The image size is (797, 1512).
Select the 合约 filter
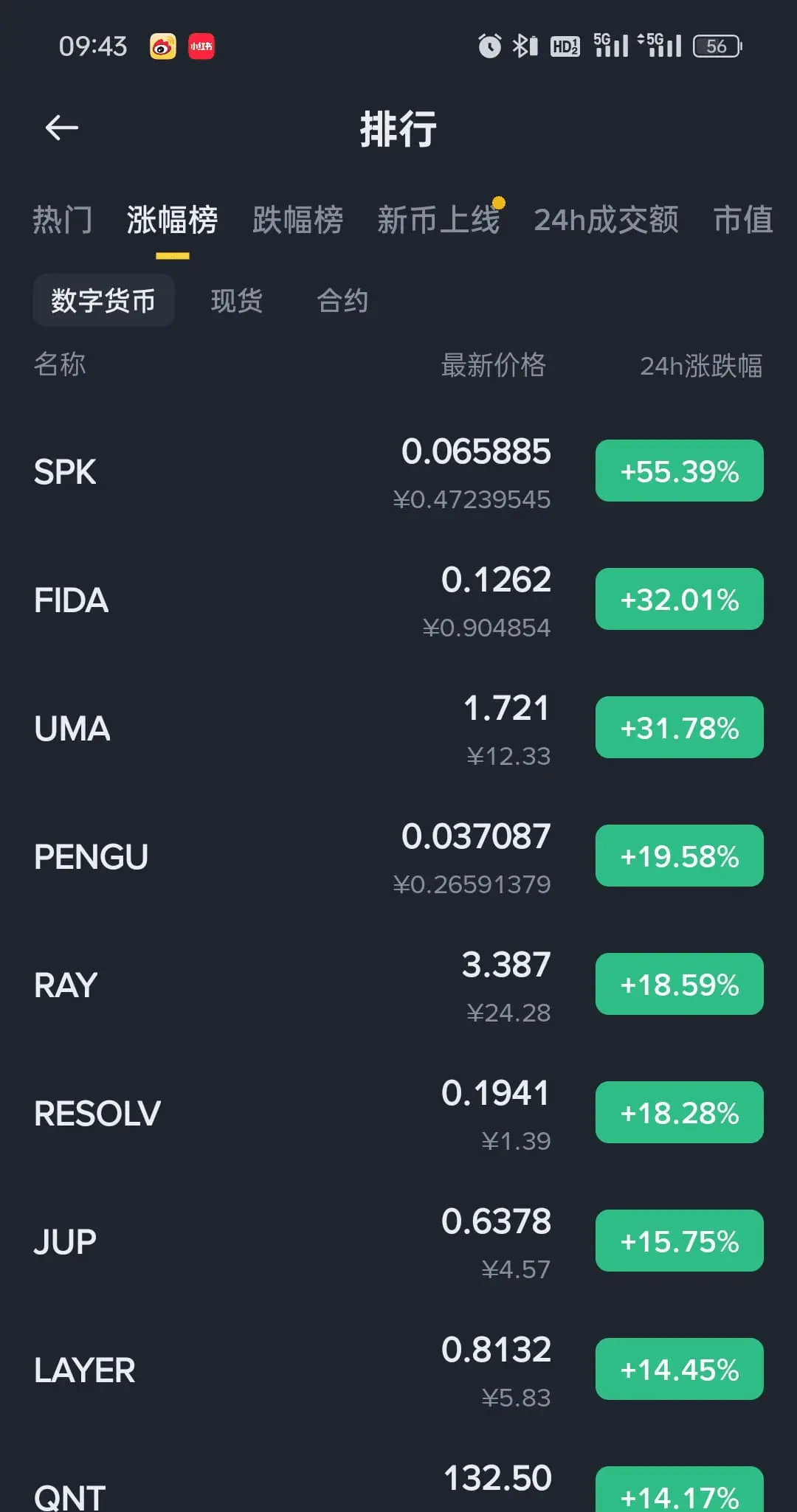pos(342,300)
